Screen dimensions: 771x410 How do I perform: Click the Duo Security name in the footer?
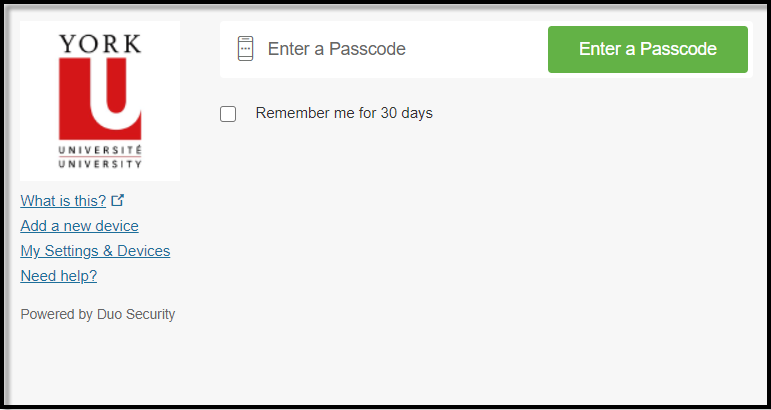coord(136,314)
